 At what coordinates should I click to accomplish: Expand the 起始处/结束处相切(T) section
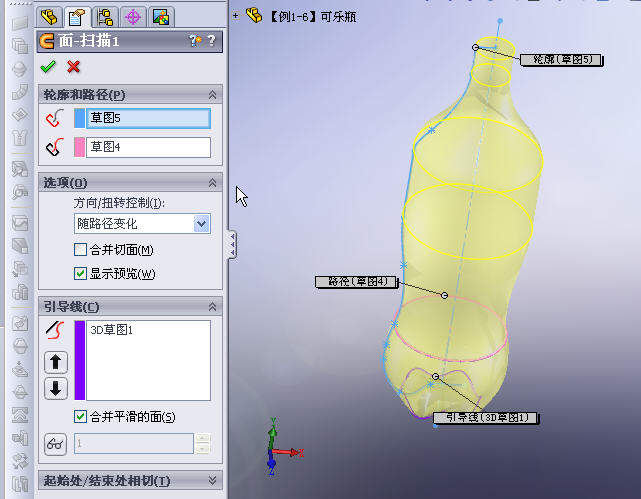pos(212,480)
